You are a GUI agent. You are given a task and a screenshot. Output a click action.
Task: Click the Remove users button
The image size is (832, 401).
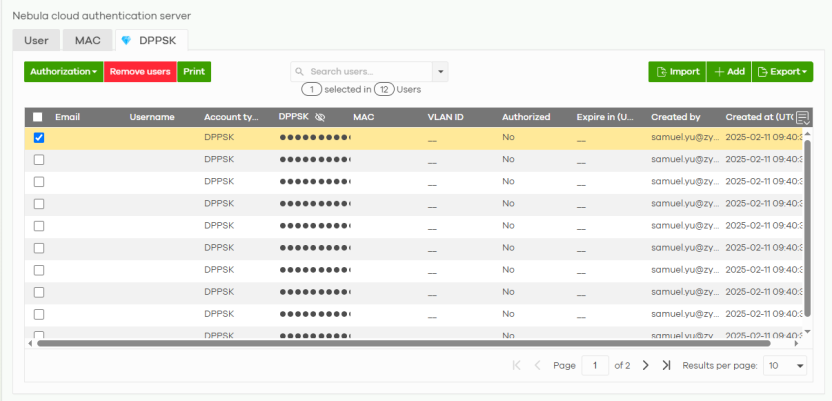pos(140,72)
